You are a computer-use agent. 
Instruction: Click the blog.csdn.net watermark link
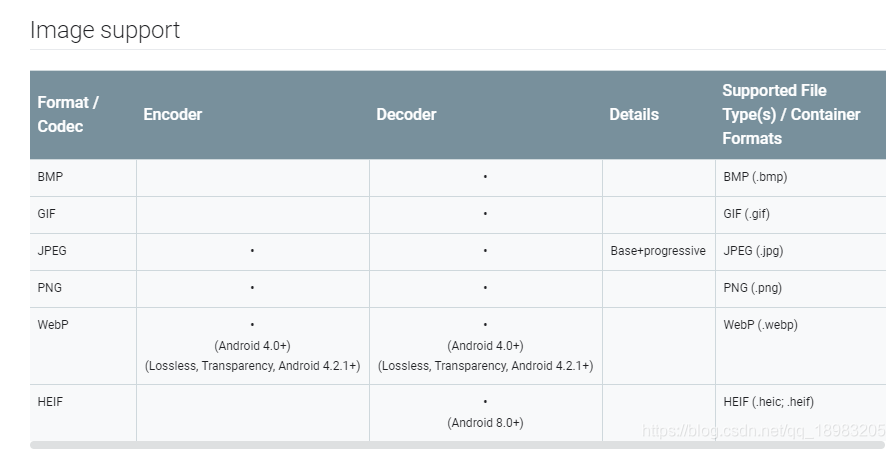point(764,431)
